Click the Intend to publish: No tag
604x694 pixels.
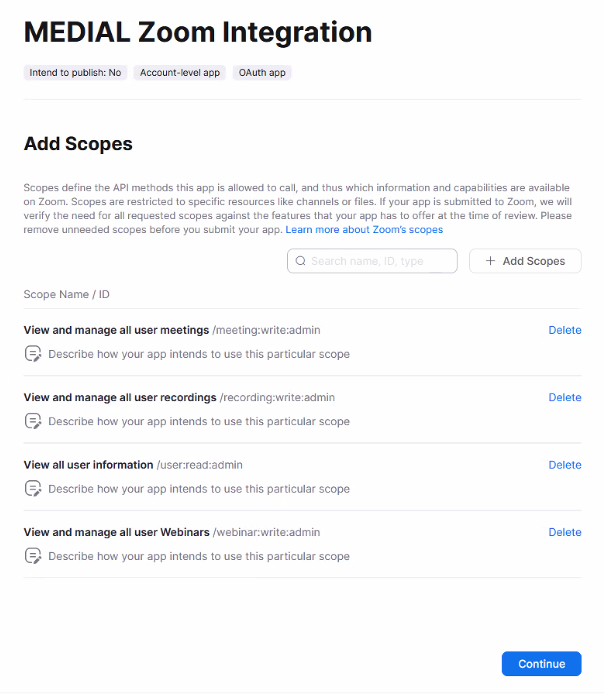pyautogui.click(x=75, y=73)
